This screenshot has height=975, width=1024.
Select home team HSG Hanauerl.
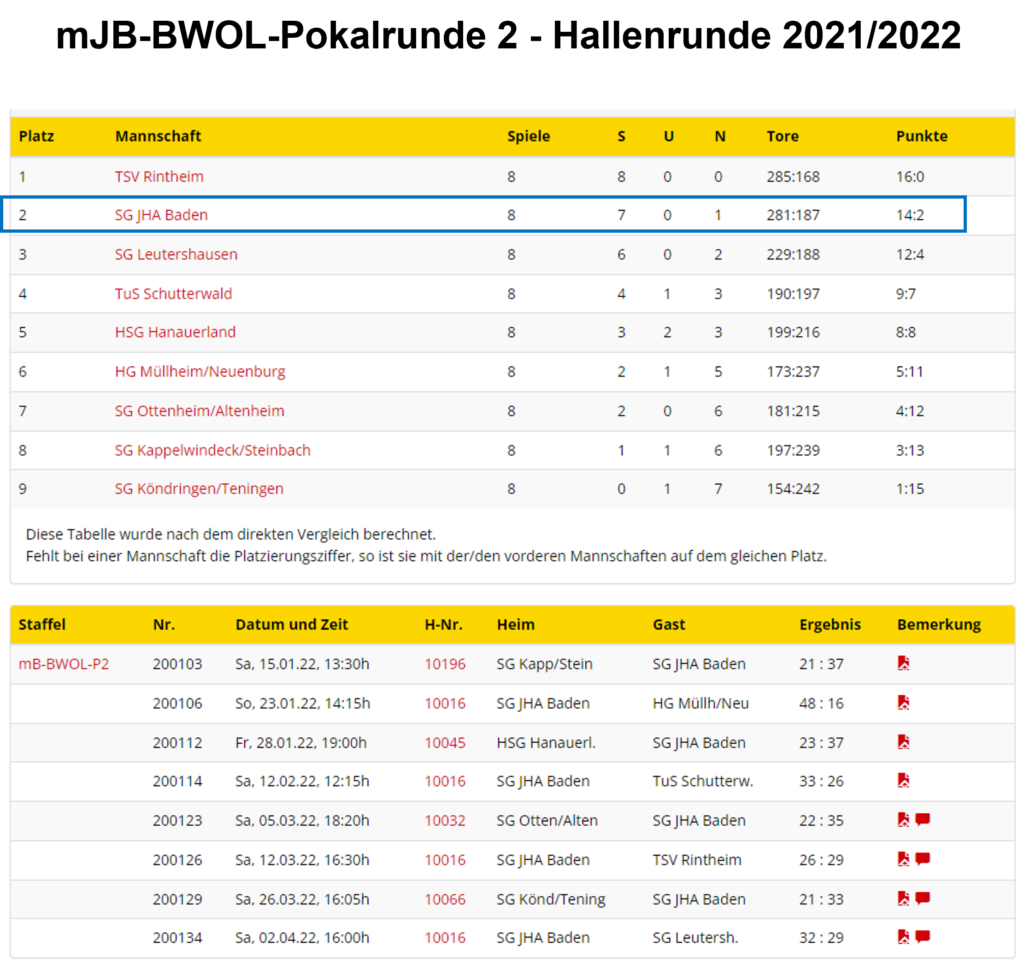(546, 742)
